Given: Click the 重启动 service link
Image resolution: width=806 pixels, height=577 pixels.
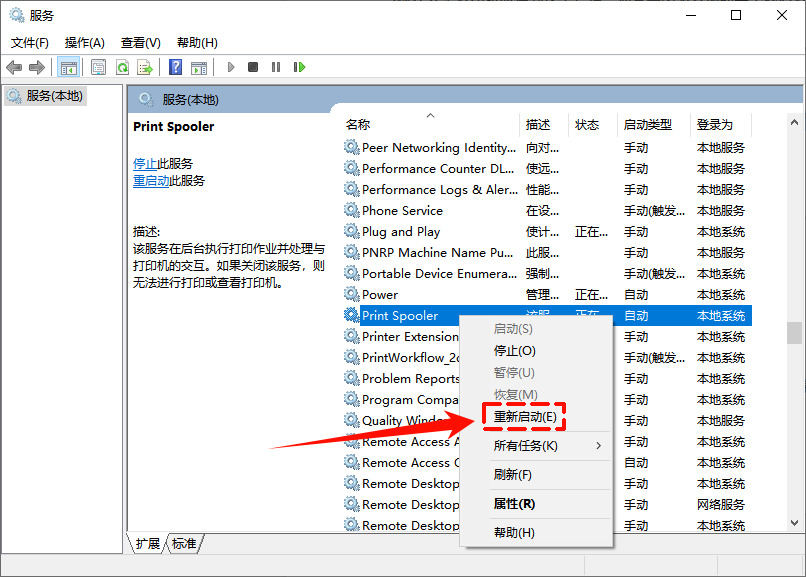Looking at the screenshot, I should click(x=151, y=180).
